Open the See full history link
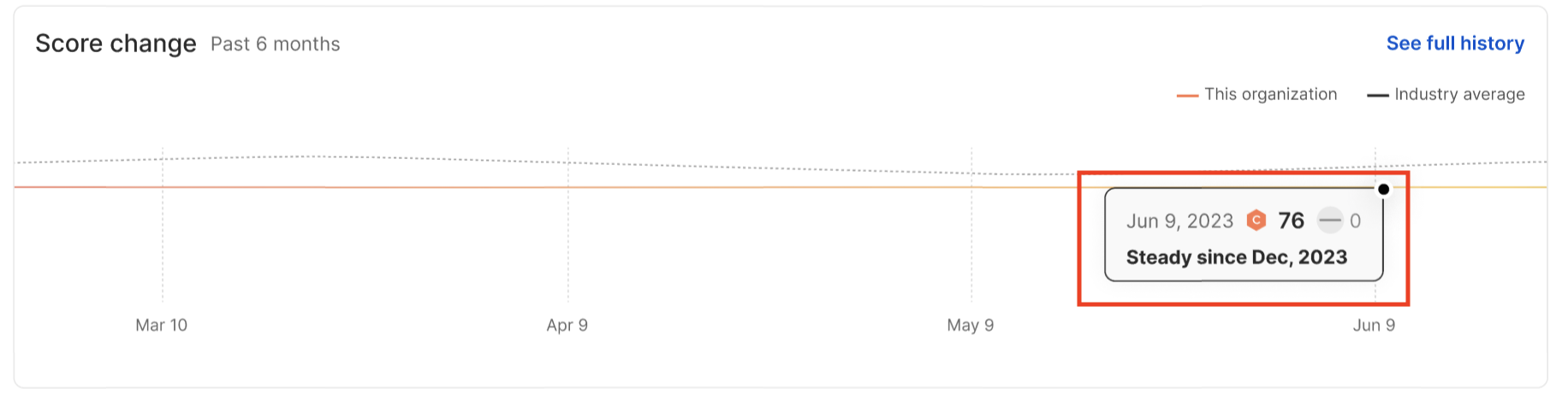1568x407 pixels. tap(1455, 44)
